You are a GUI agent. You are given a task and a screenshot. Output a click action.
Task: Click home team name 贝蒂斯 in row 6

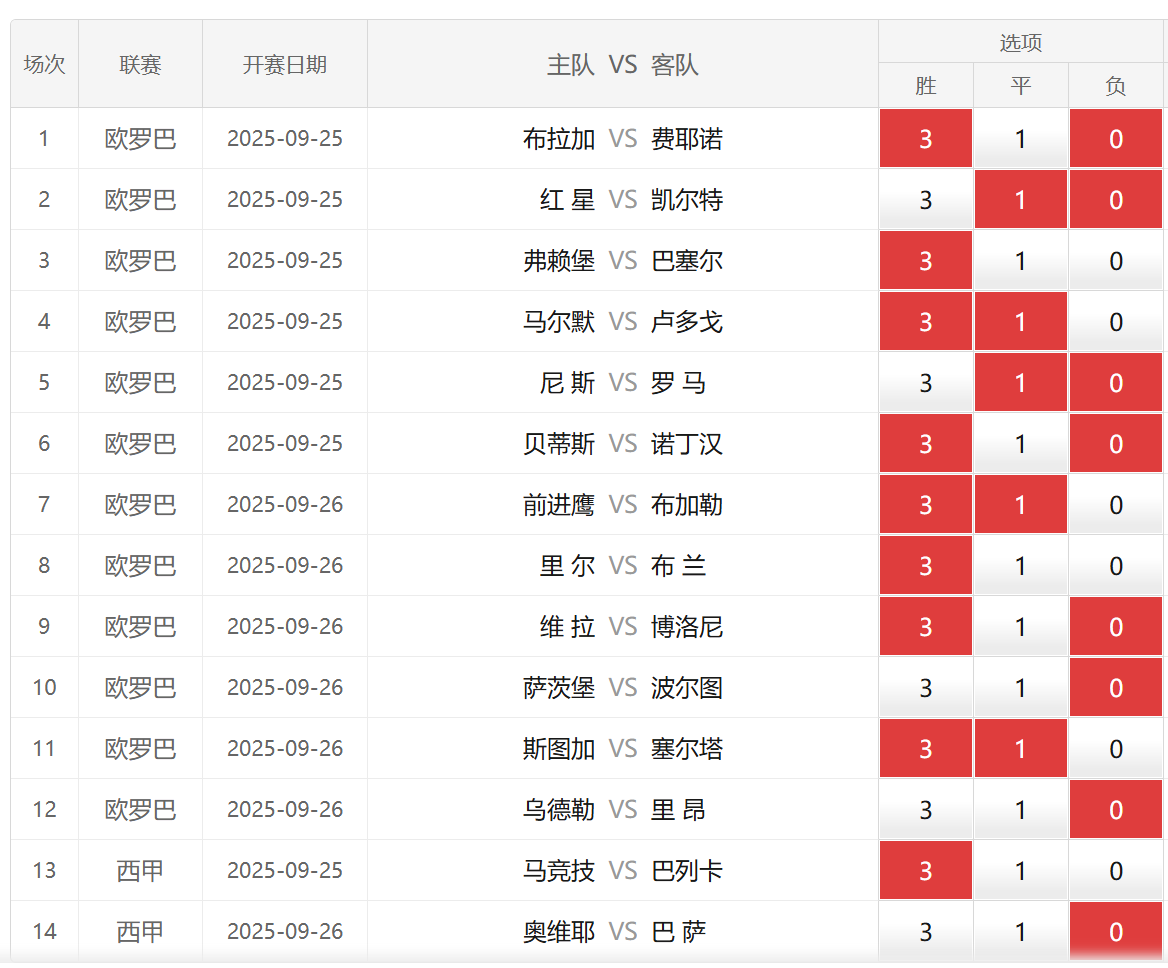(x=558, y=444)
